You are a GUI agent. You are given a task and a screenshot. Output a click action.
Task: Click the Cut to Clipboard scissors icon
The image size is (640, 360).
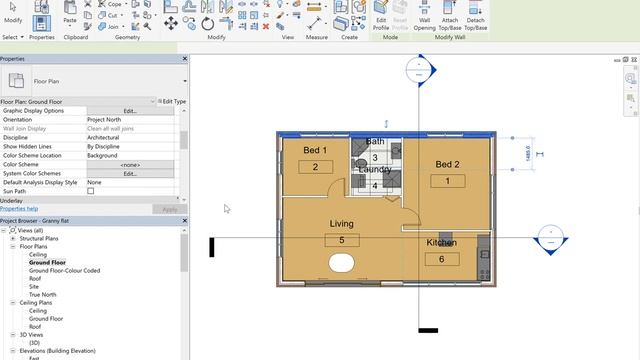click(x=88, y=4)
